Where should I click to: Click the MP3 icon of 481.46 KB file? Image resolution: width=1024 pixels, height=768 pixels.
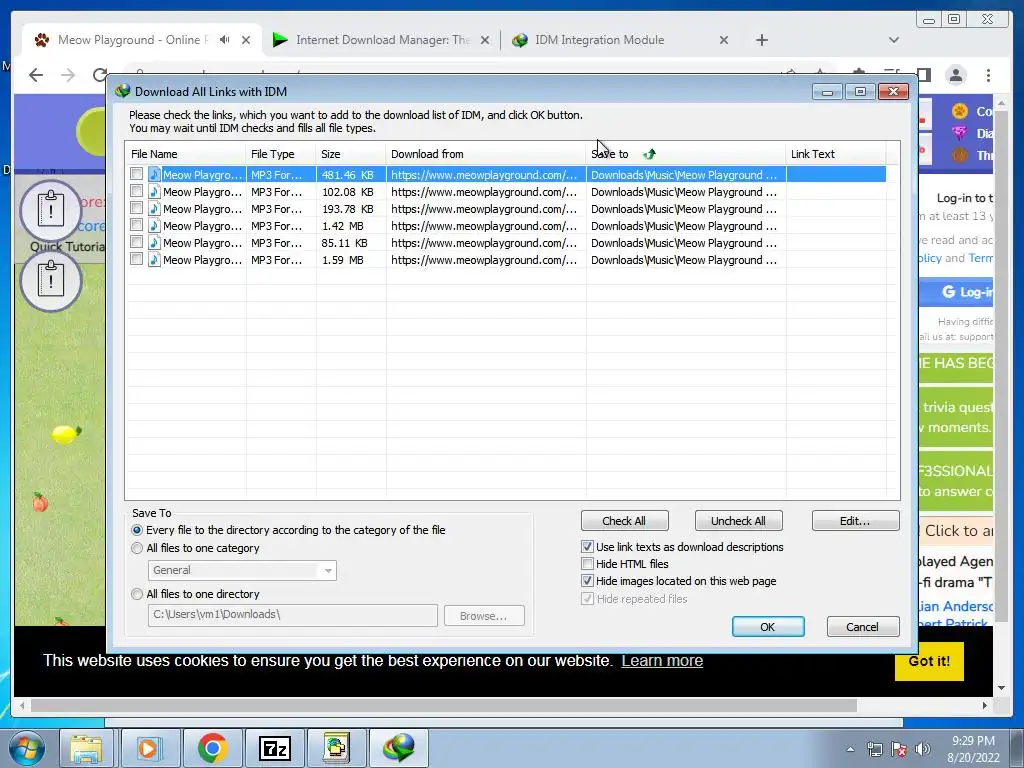coord(154,174)
